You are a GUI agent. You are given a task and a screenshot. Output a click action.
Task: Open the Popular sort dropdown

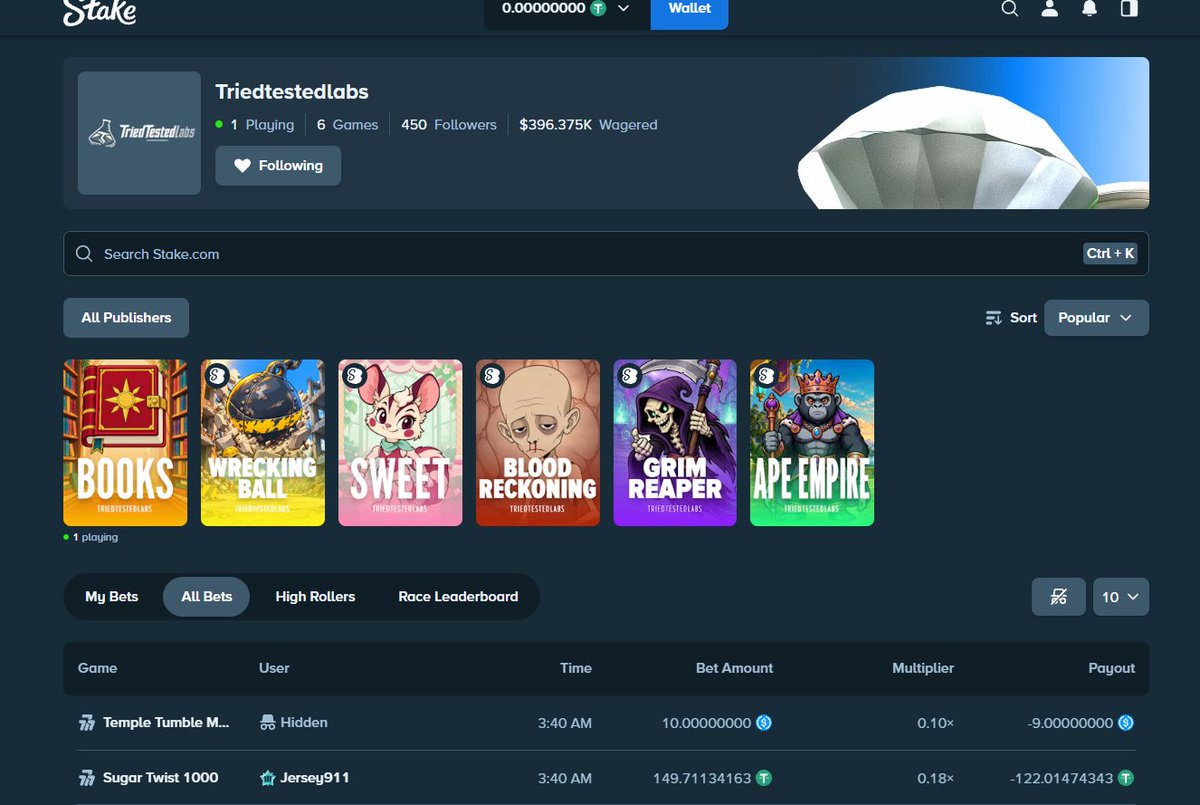[1096, 318]
